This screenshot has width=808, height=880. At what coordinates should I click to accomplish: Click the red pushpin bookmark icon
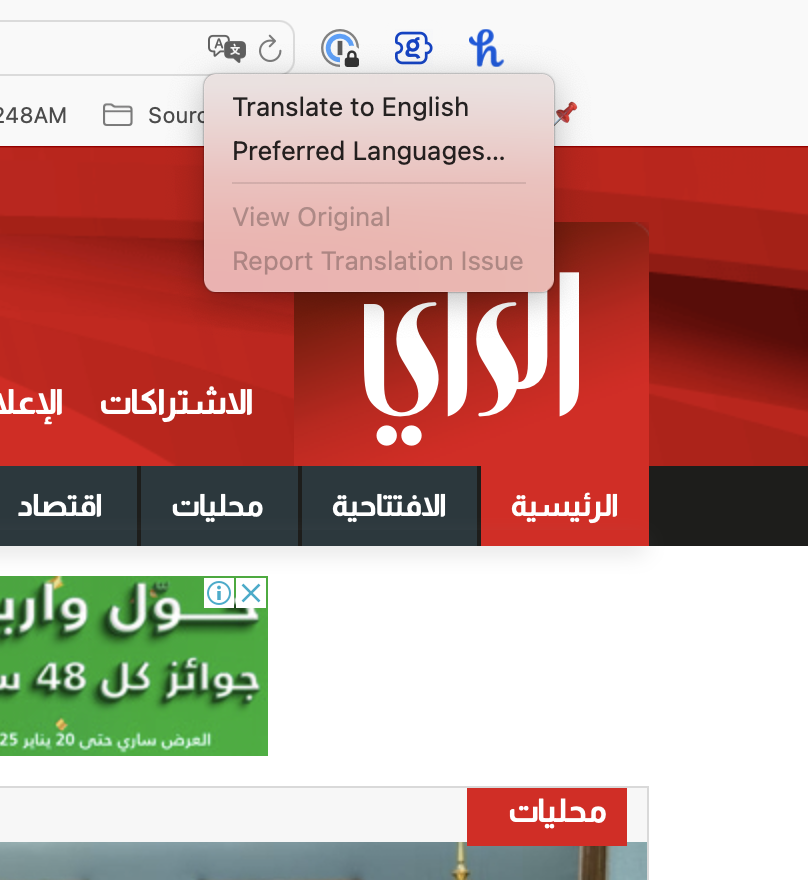(x=565, y=113)
